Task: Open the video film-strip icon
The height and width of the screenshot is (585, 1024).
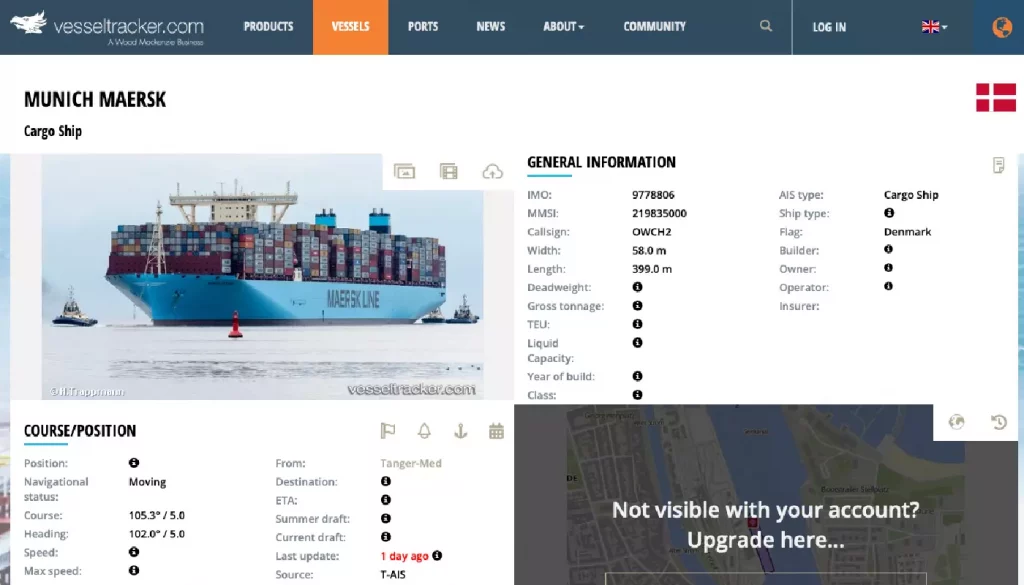Action: point(449,171)
